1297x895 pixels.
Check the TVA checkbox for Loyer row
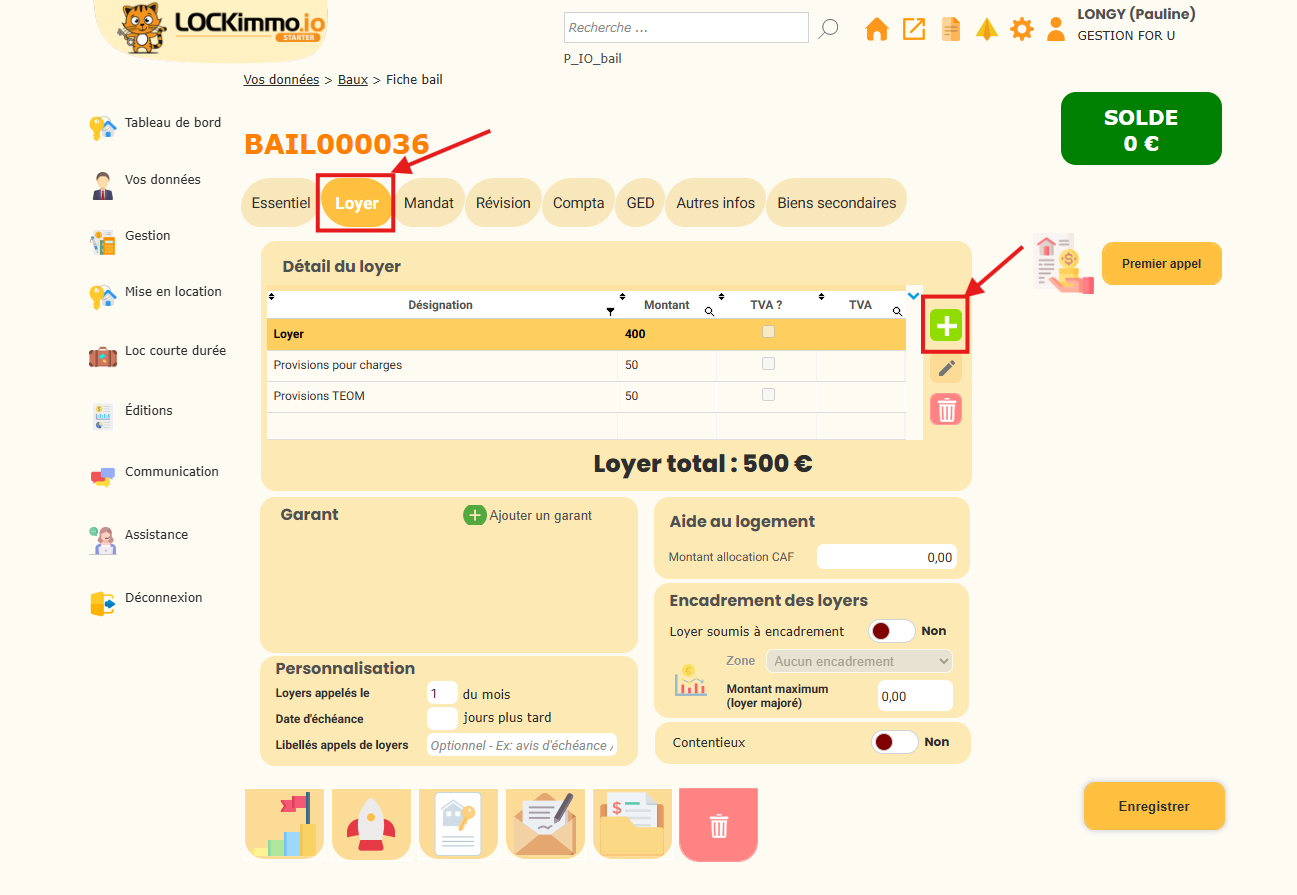click(768, 332)
